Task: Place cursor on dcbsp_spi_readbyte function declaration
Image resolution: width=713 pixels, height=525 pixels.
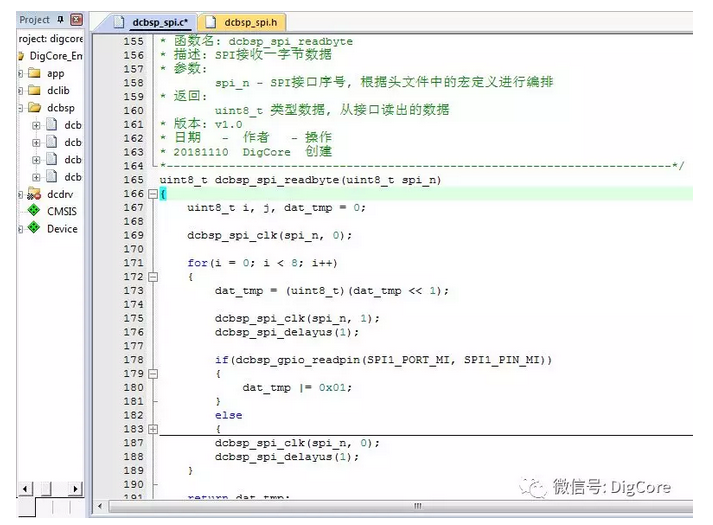Action: pos(300,180)
